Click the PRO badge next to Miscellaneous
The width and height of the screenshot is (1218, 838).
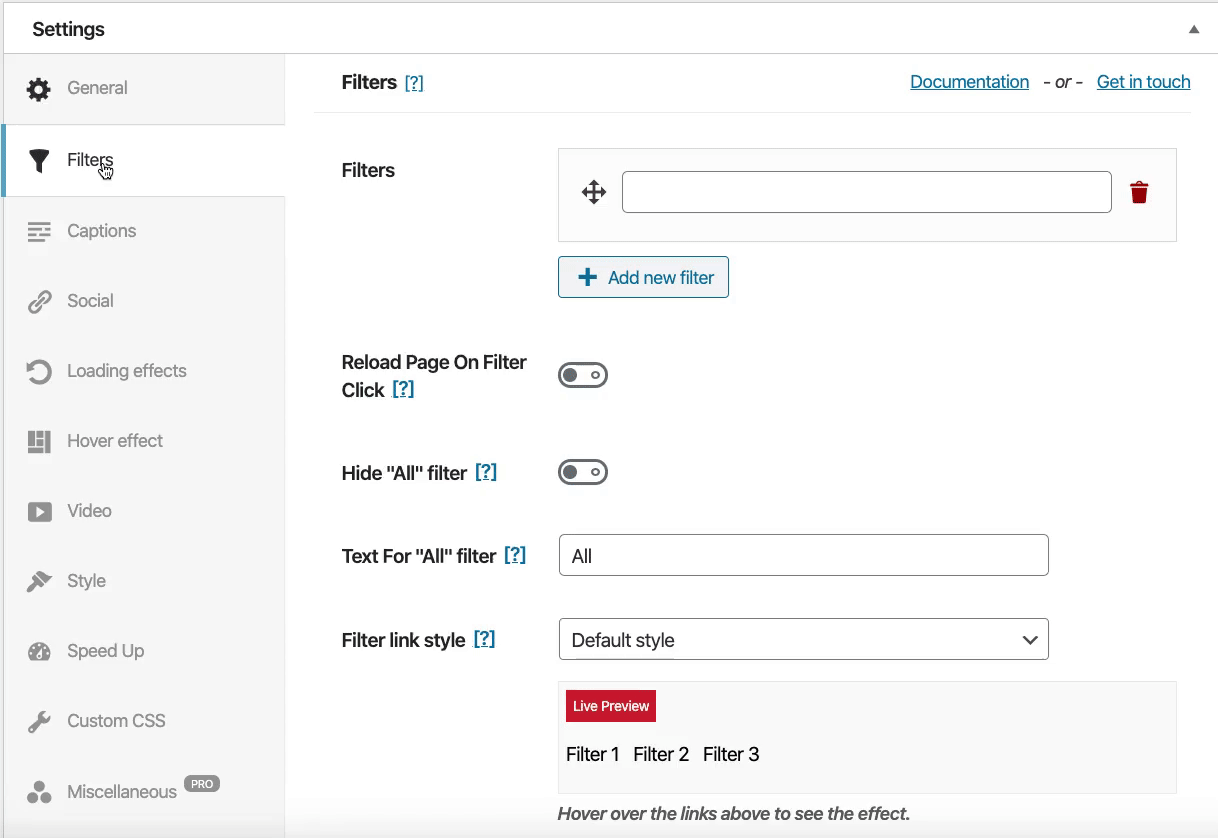(202, 784)
